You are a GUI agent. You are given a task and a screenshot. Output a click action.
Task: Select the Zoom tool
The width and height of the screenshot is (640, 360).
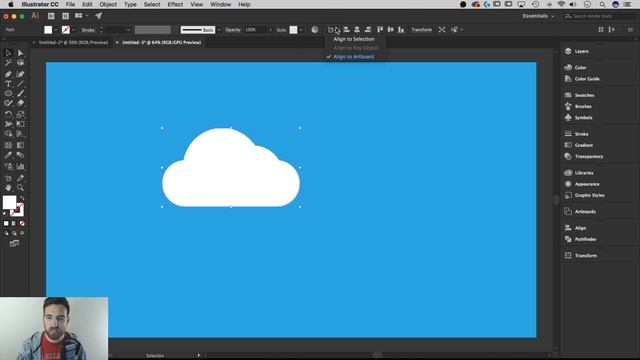[20, 188]
